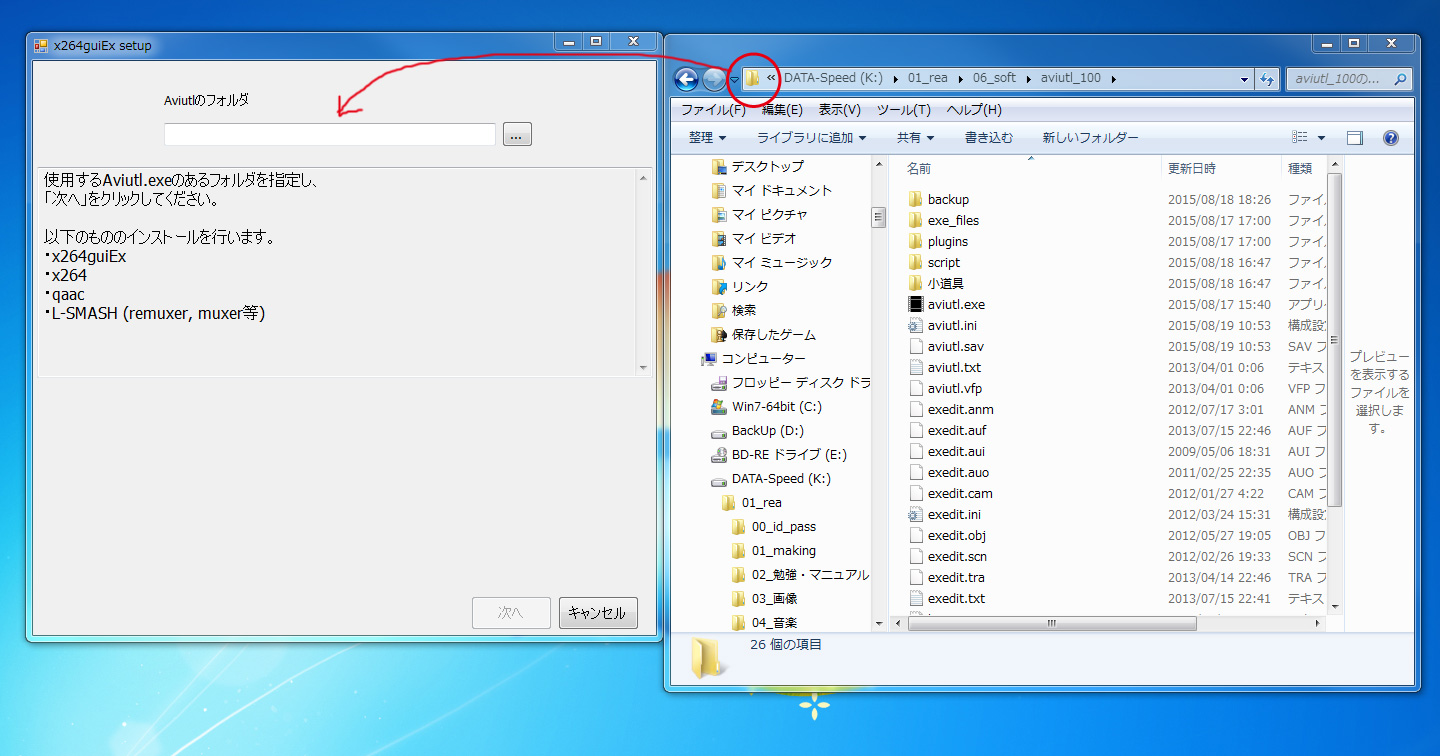The height and width of the screenshot is (756, 1440).
Task: Select 03_画像 folder in tree
Action: [774, 598]
